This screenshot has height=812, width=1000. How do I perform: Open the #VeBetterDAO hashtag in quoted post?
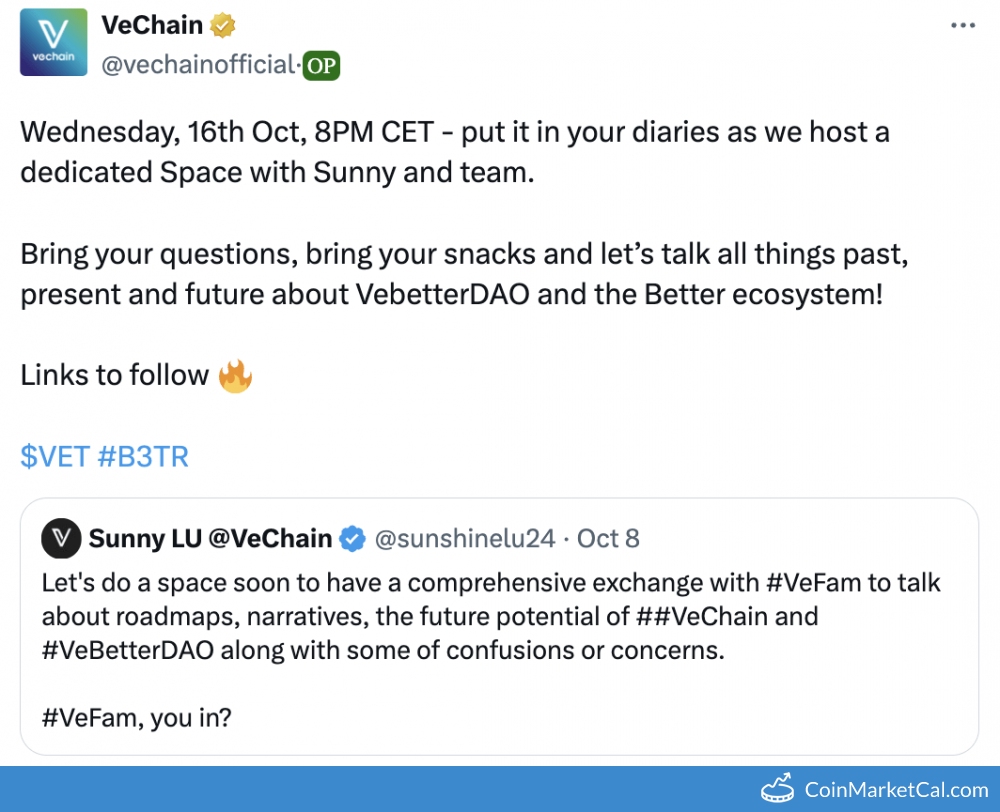pos(128,650)
